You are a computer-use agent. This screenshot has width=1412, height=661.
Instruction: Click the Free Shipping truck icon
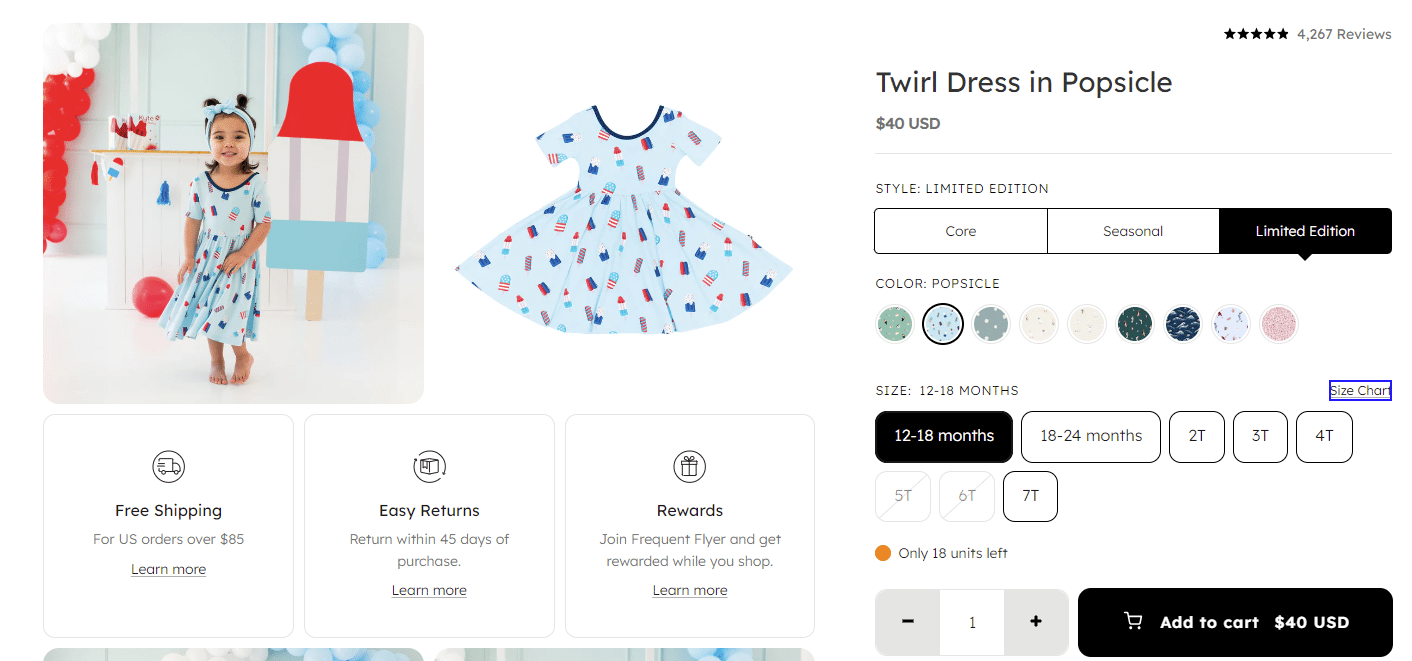click(168, 466)
